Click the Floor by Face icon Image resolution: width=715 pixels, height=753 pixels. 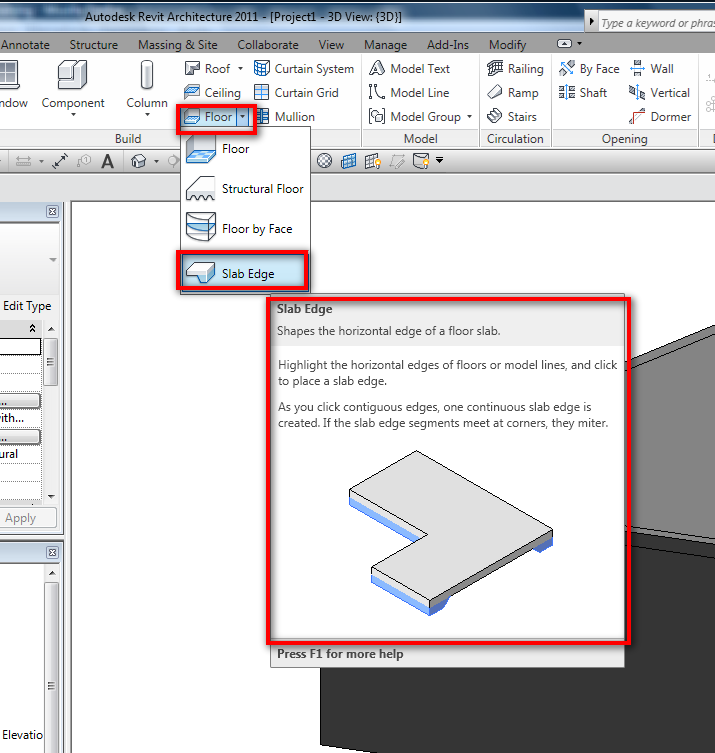(201, 228)
